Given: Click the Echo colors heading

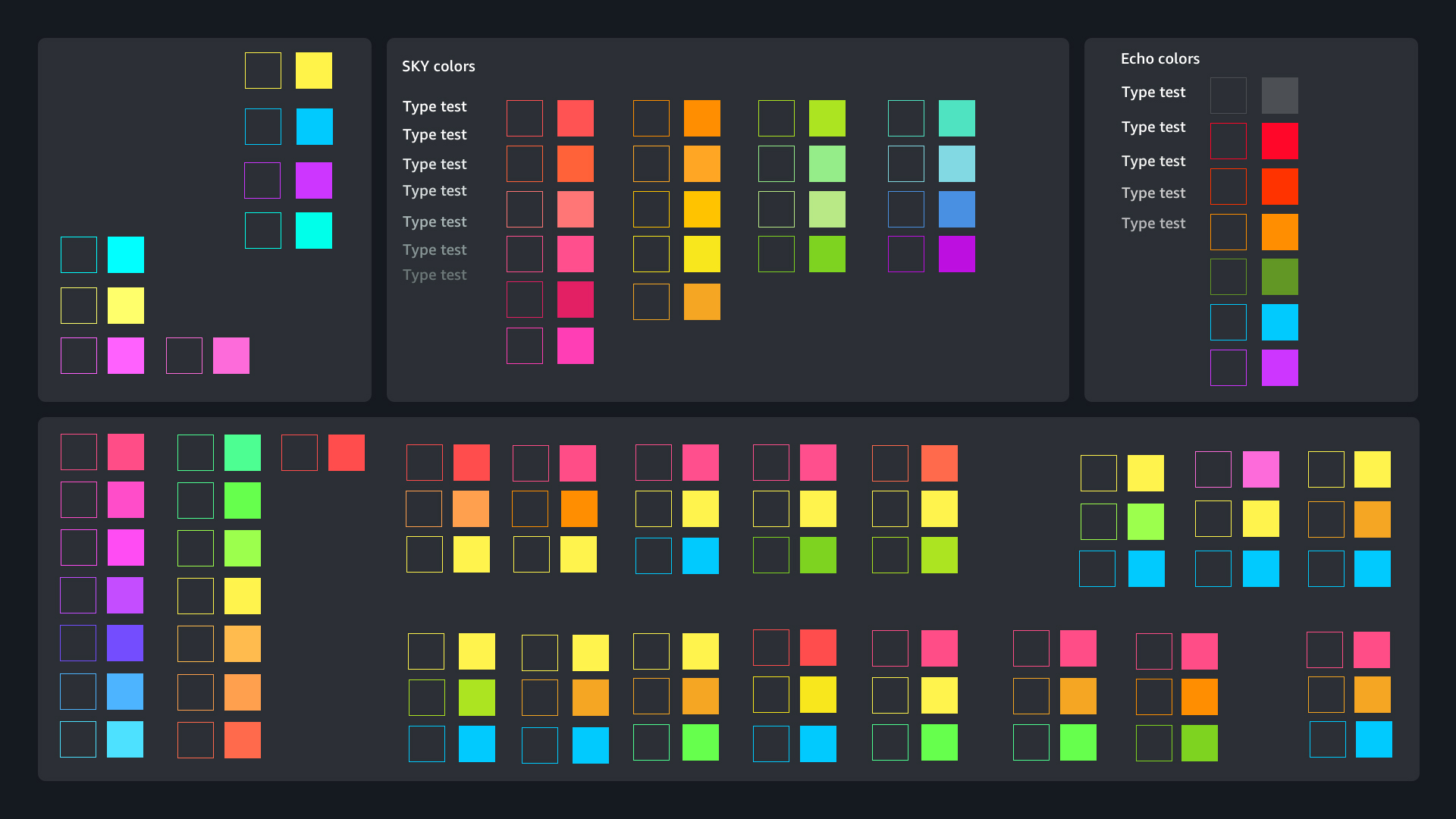Looking at the screenshot, I should pyautogui.click(x=1159, y=59).
